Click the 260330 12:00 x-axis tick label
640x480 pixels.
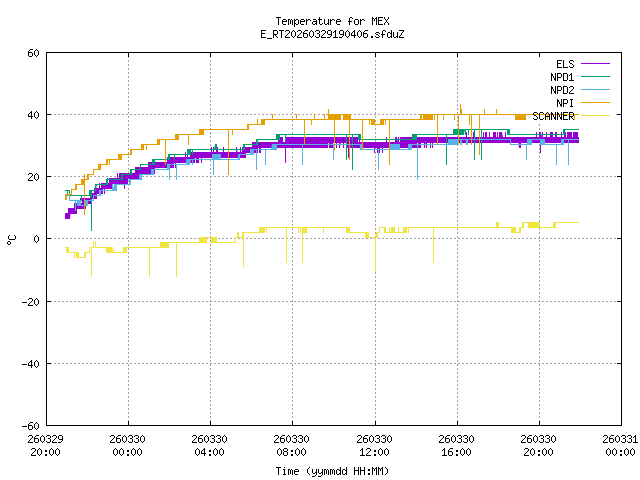click(374, 445)
